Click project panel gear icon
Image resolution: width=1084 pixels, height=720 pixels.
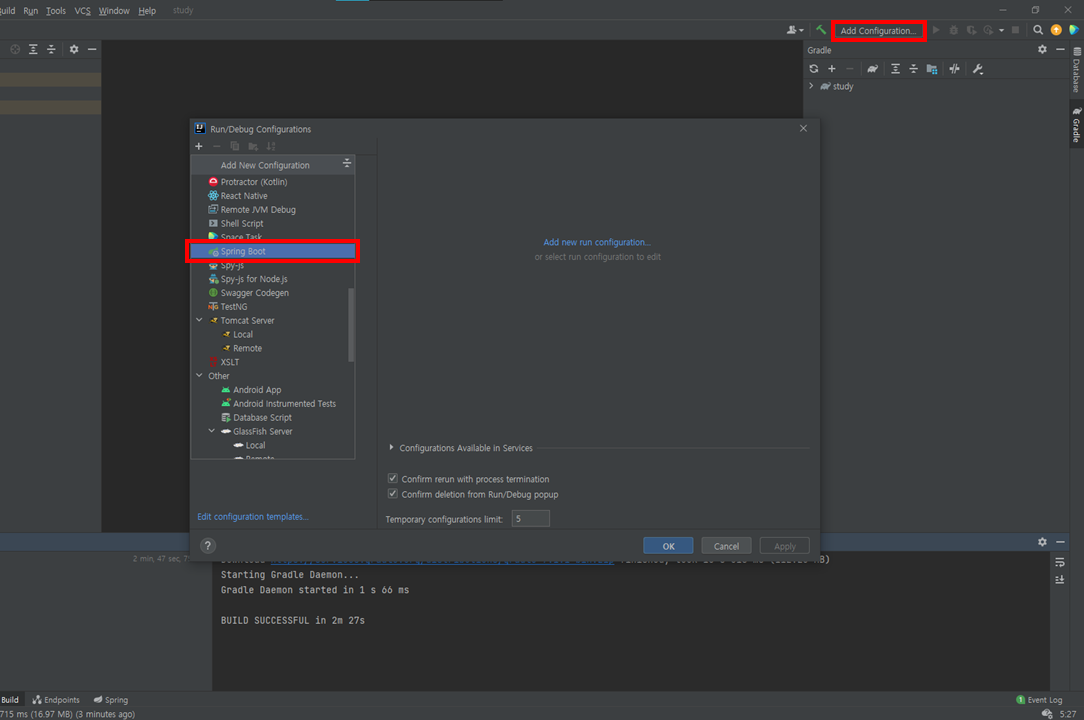click(73, 49)
